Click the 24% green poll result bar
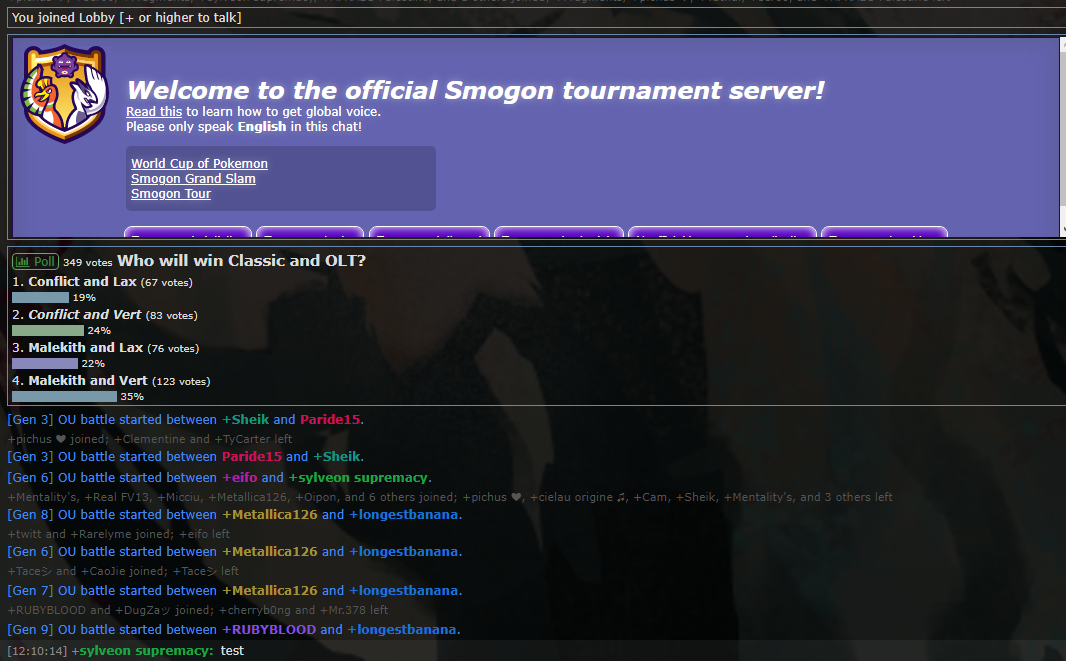 pyautogui.click(x=48, y=330)
